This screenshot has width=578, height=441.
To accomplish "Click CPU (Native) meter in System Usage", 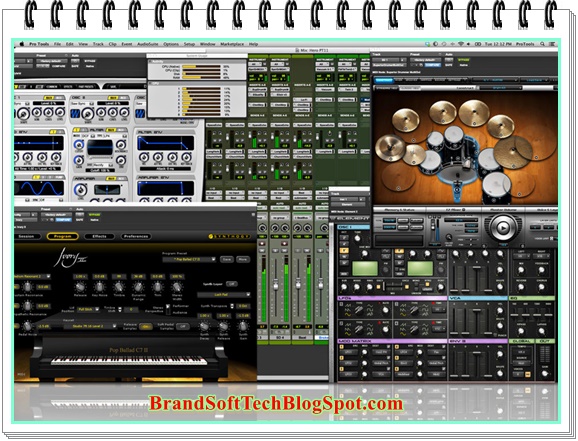I will click(201, 67).
